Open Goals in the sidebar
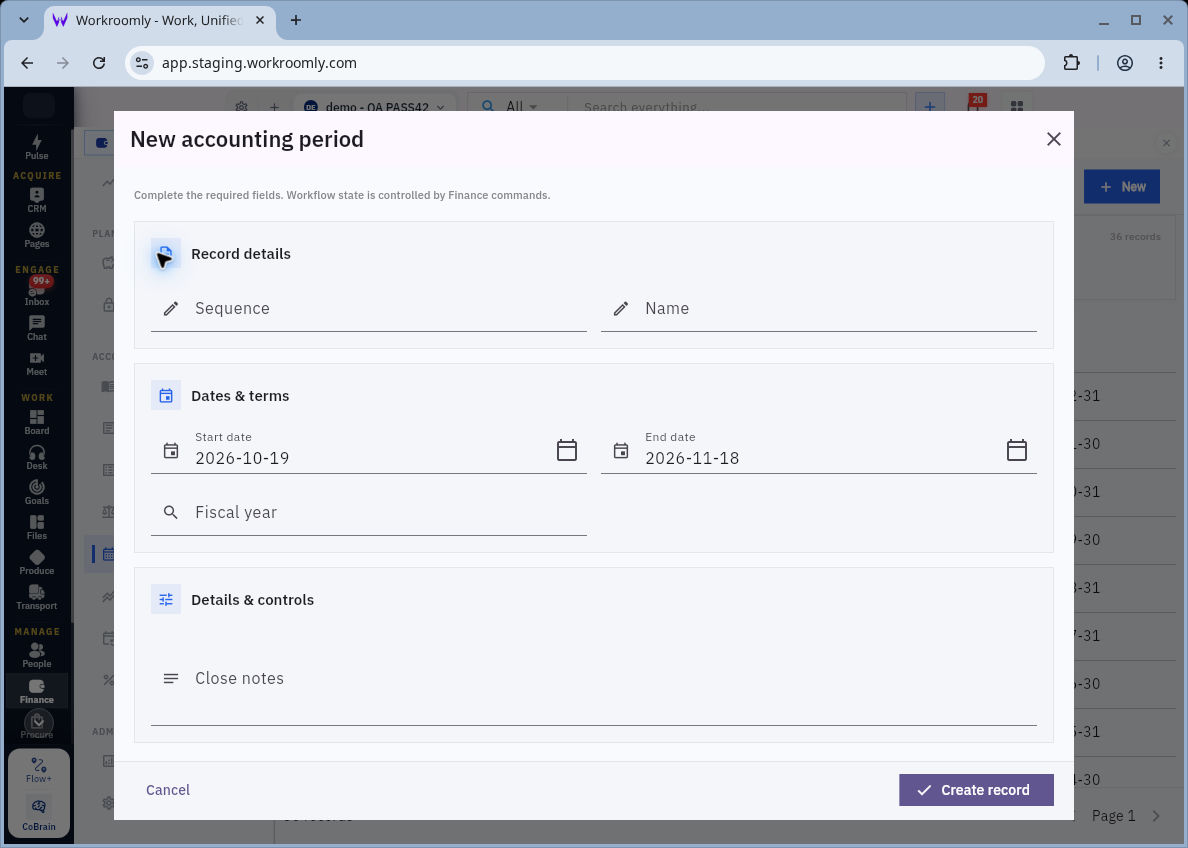Viewport: 1188px width, 848px height. click(36, 493)
